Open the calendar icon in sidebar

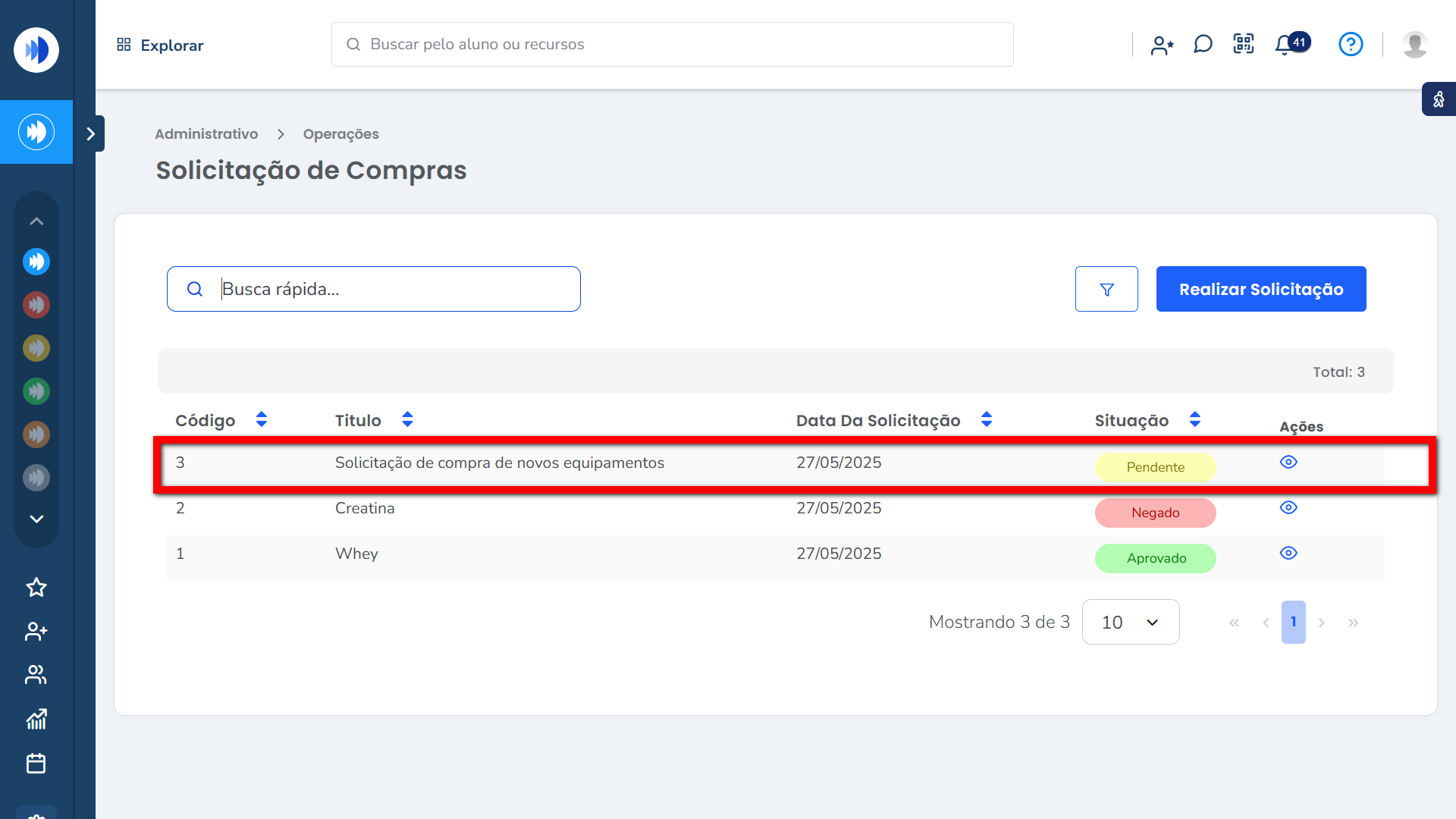click(x=36, y=763)
